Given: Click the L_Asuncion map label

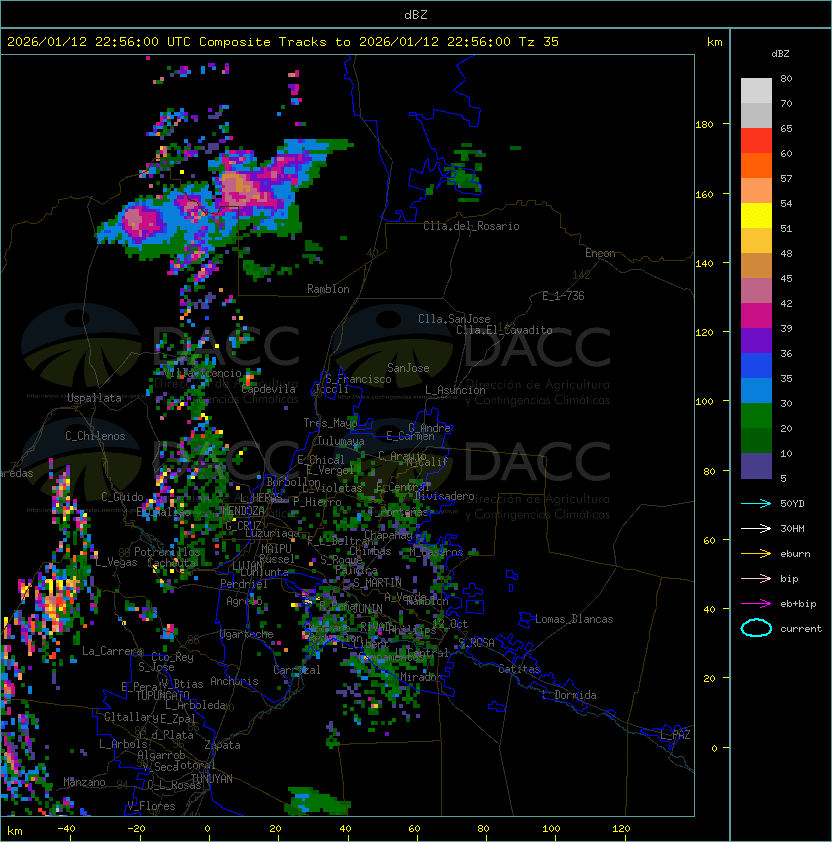Looking at the screenshot, I should tap(455, 390).
